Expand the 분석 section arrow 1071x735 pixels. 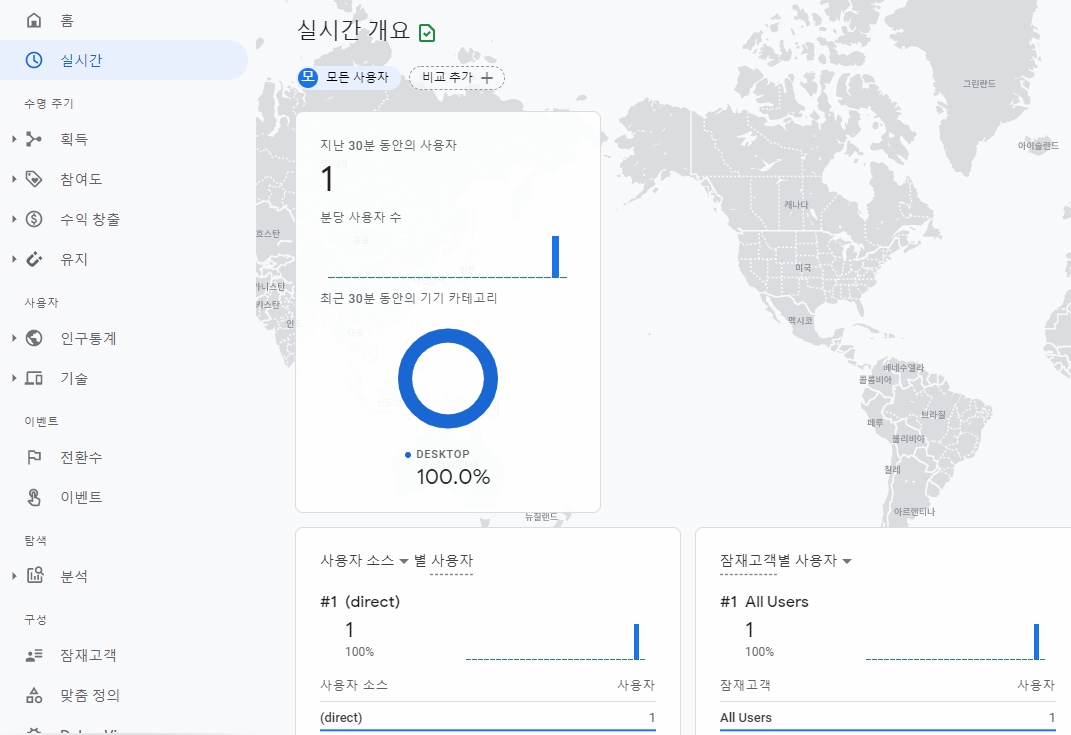click(14, 576)
